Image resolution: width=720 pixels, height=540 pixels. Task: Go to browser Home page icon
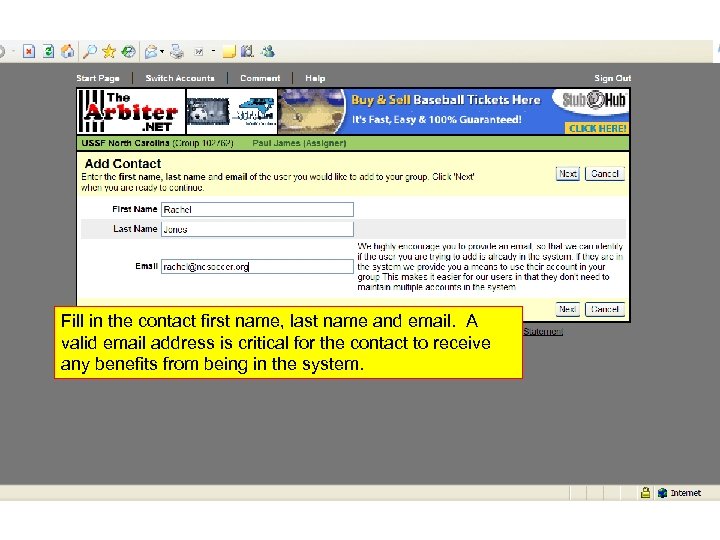click(x=68, y=51)
